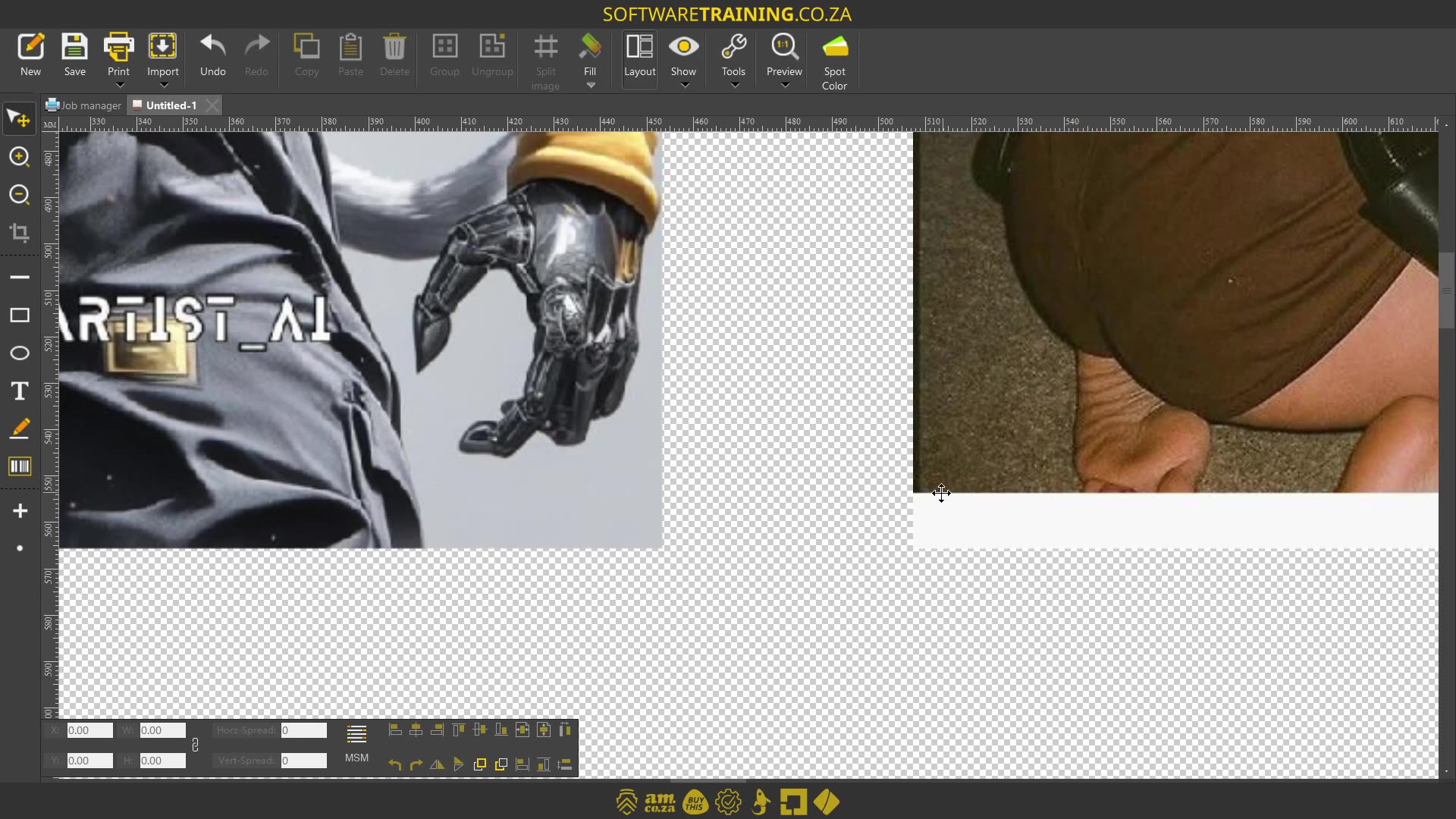Align selected objects to bottom edge
This screenshot has width=1456, height=819.
[501, 730]
